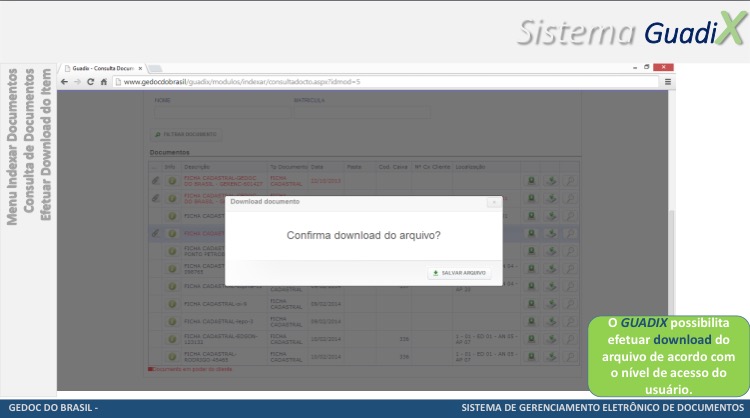
Task: Download the CADASTRAL-RODRIGO-45465 document
Action: pos(551,357)
